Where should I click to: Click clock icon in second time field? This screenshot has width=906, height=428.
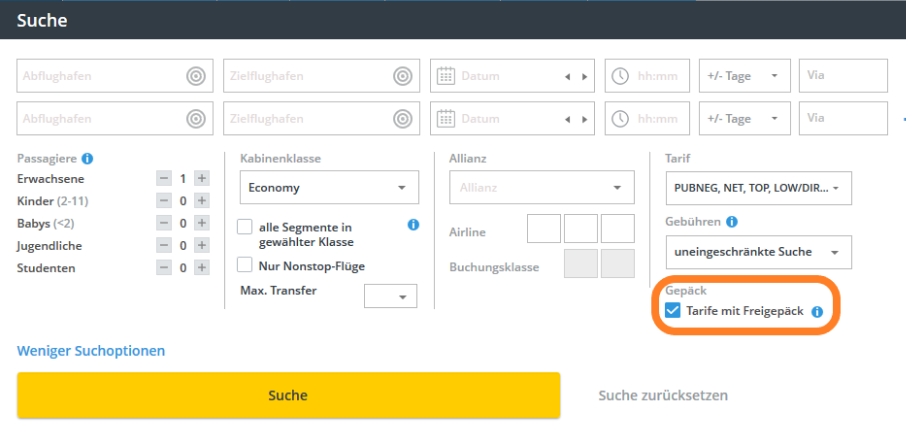click(x=621, y=119)
